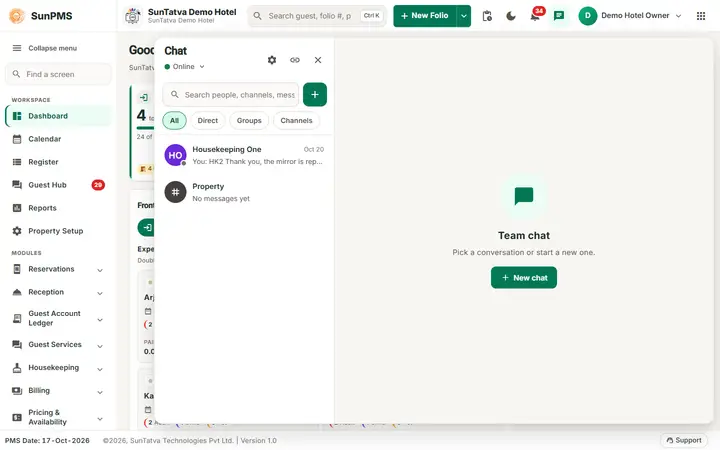720x450 pixels.
Task: Open notifications bell icon
Action: [x=535, y=16]
